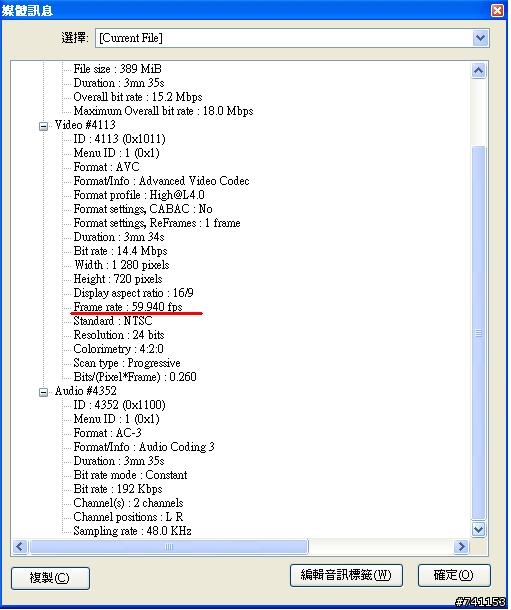Select the Bit rate : 14.4 Mbps row
The image size is (511, 610).
coord(120,251)
